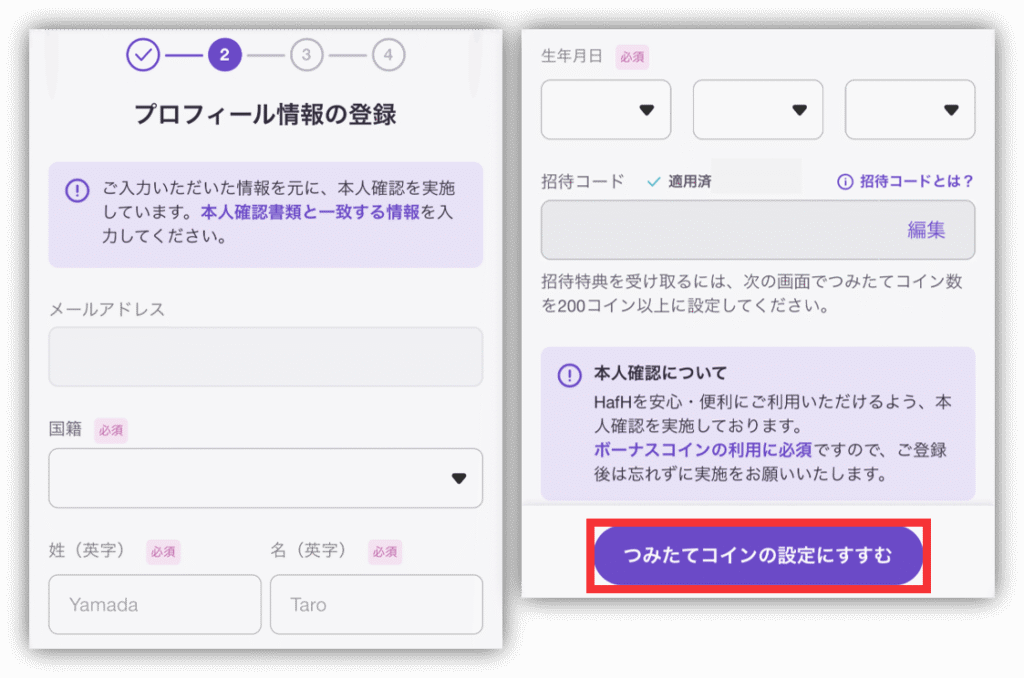Click 編集 to edit the invitation code

click(926, 230)
